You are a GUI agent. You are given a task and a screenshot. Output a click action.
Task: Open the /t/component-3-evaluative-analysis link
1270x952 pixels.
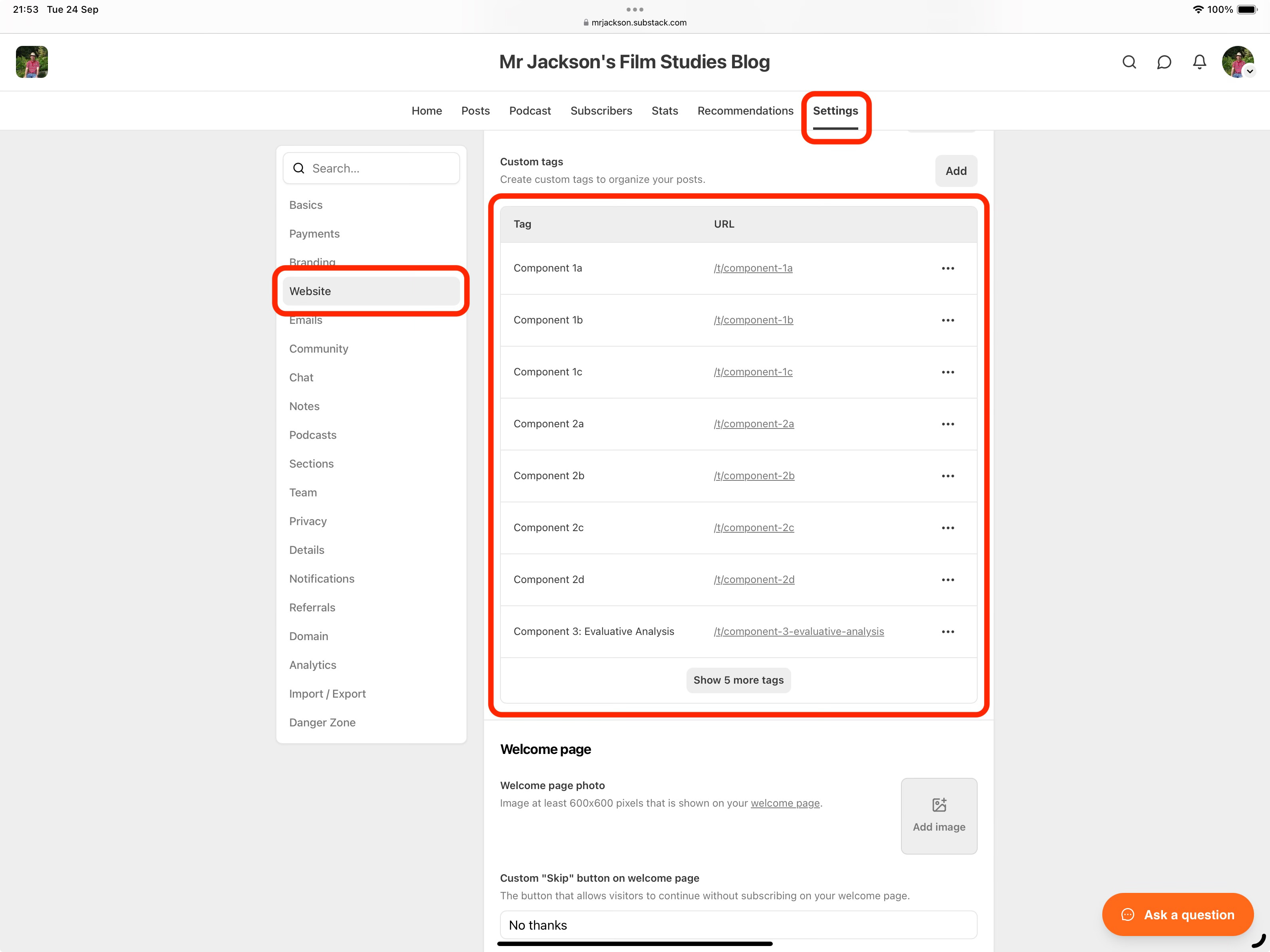(x=799, y=632)
